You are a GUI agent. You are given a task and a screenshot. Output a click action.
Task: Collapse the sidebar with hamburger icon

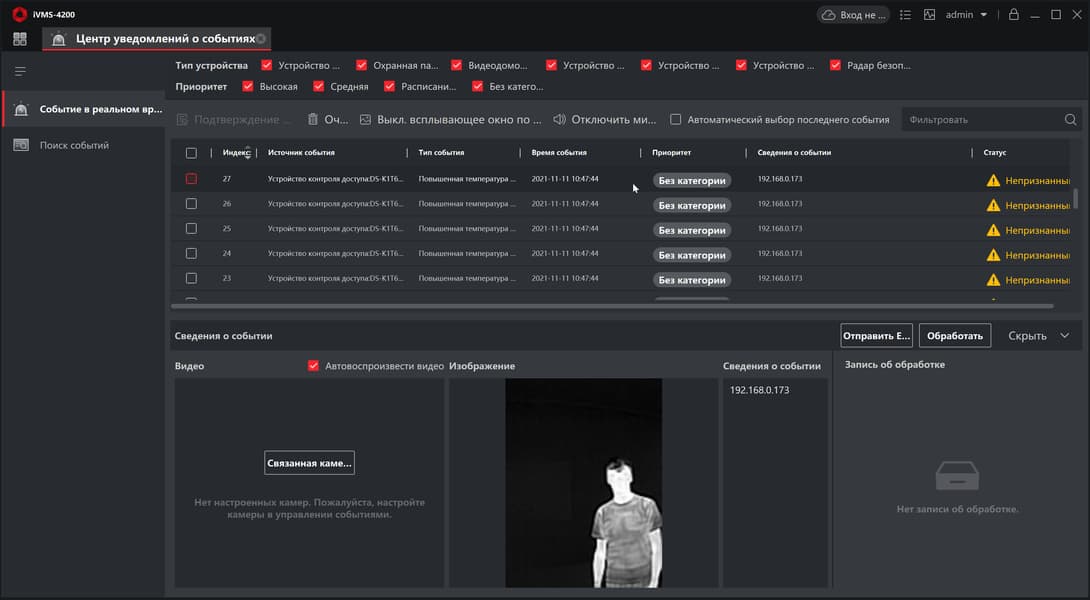coord(20,71)
